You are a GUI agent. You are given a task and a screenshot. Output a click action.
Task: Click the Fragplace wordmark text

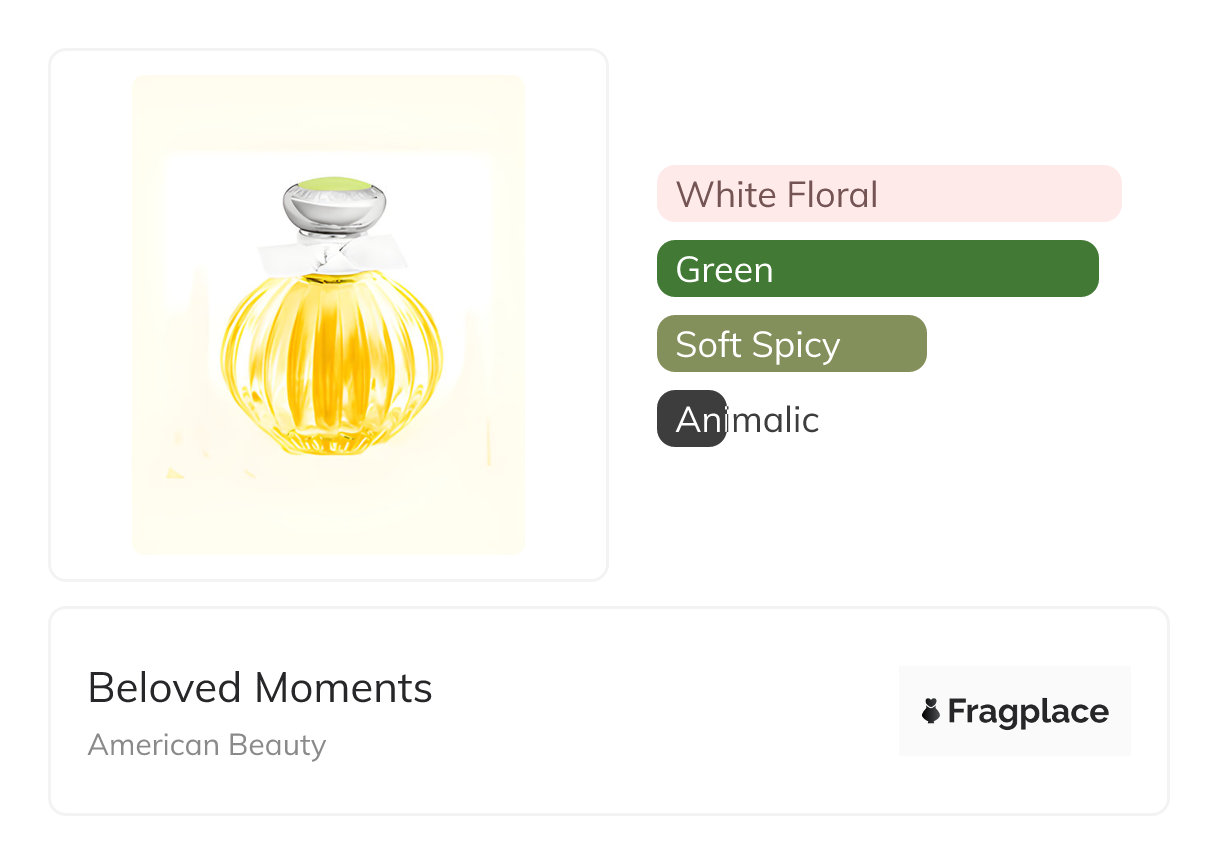pyautogui.click(x=1028, y=712)
